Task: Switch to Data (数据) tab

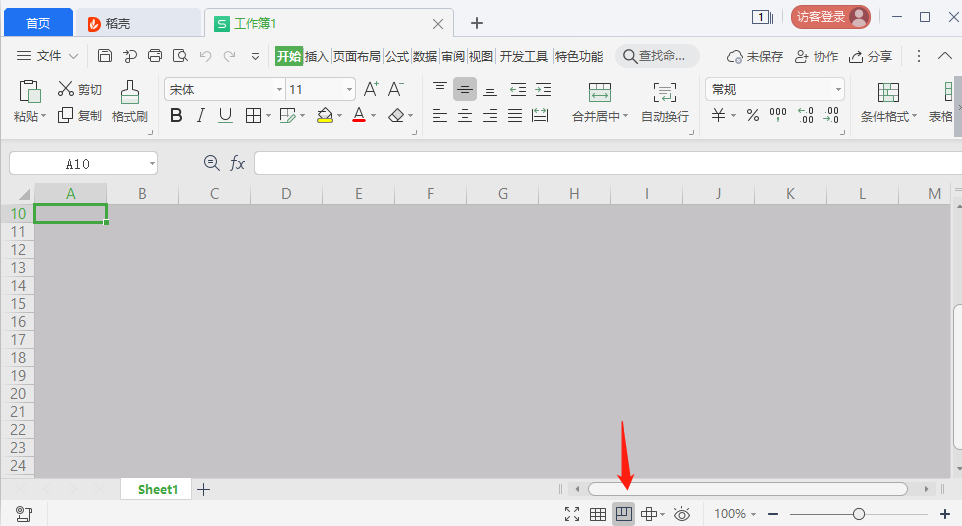Action: [425, 56]
